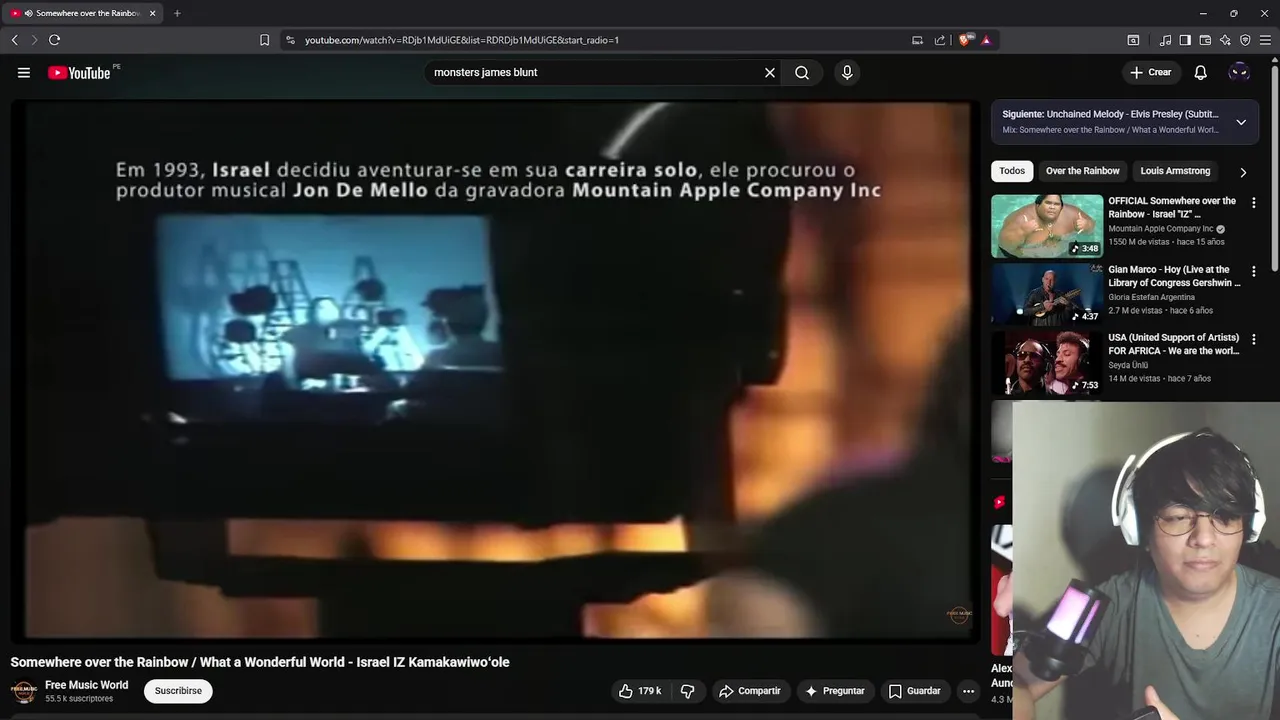Install app via address bar screen icon
The height and width of the screenshot is (720, 1280).
tap(917, 40)
